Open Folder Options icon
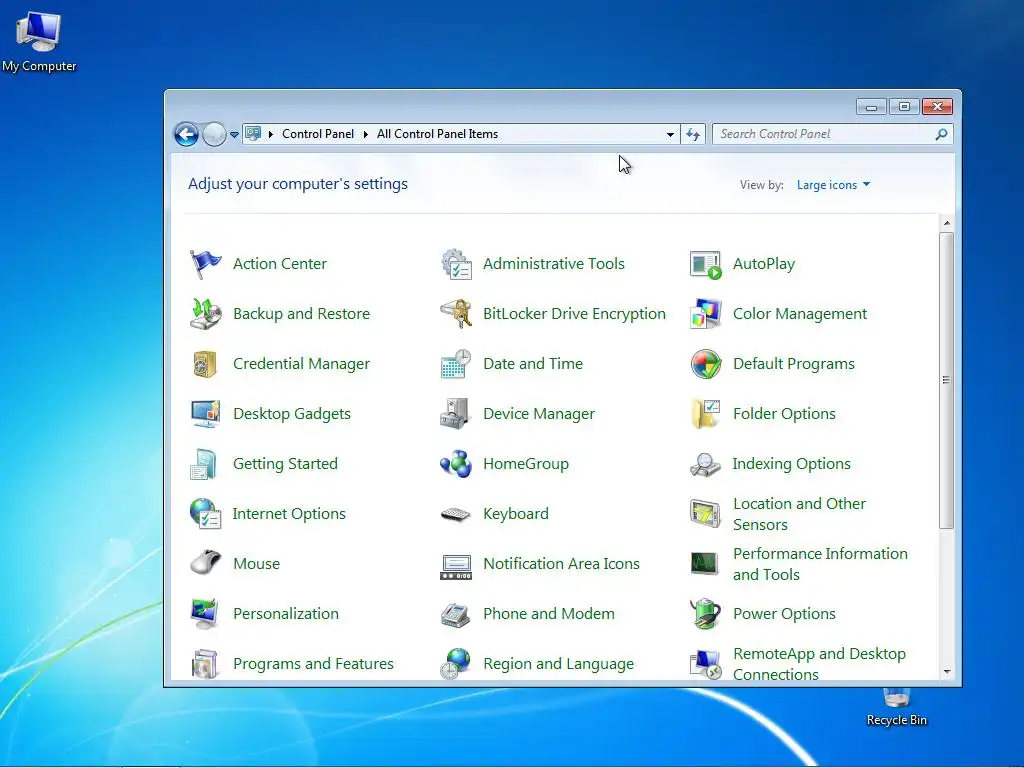Viewport: 1024px width, 768px height. [x=705, y=414]
